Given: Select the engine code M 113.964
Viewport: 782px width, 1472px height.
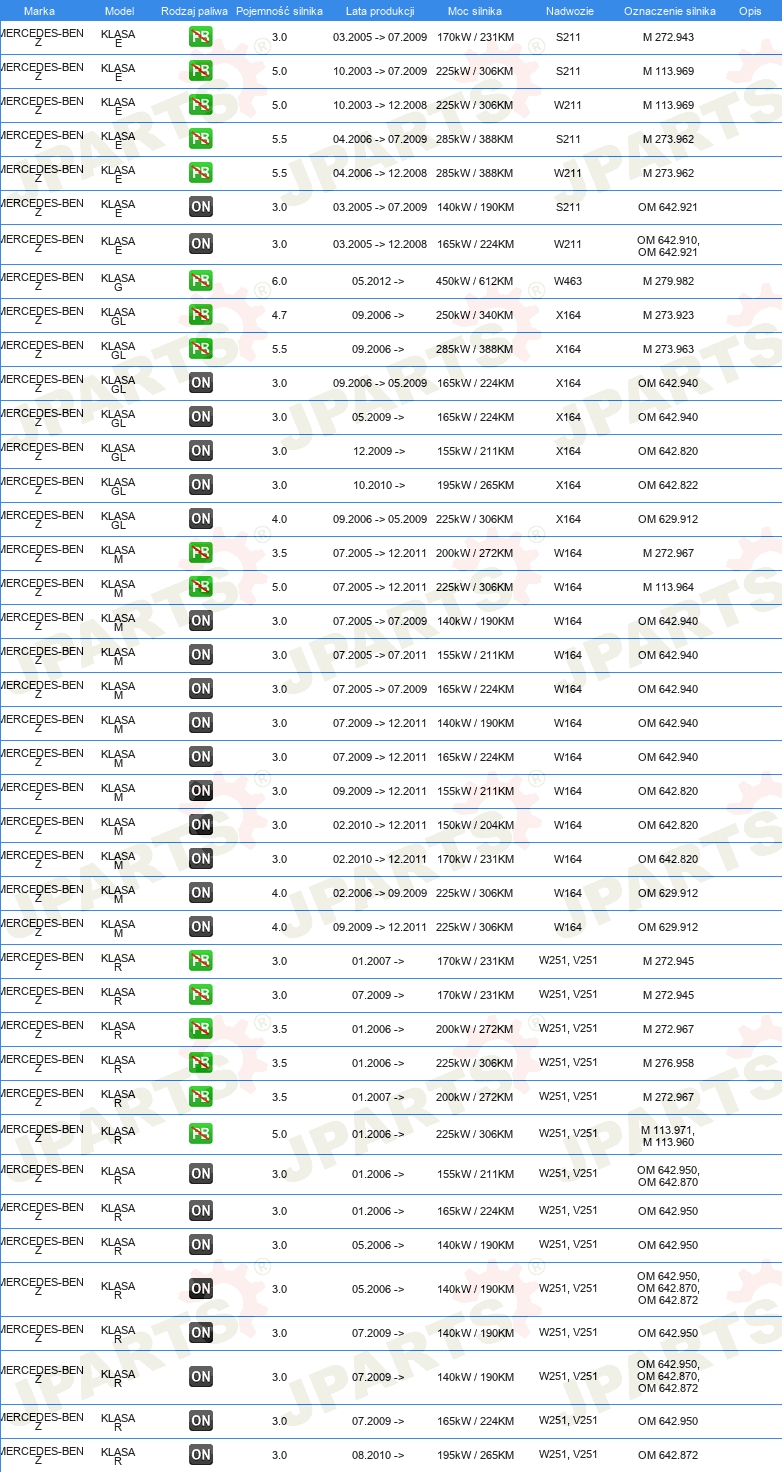Looking at the screenshot, I should (x=669, y=587).
